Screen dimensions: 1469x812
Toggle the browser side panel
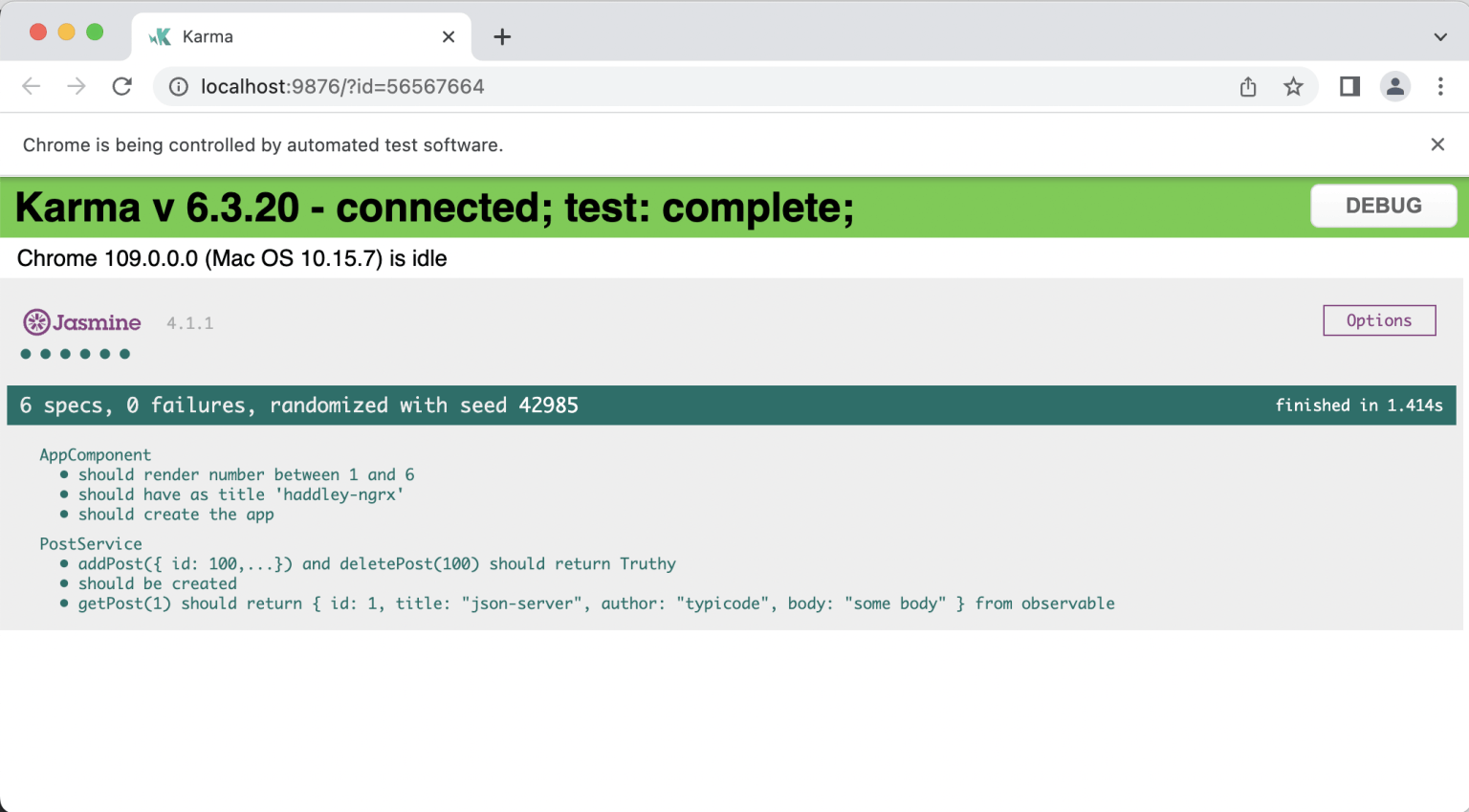point(1349,87)
